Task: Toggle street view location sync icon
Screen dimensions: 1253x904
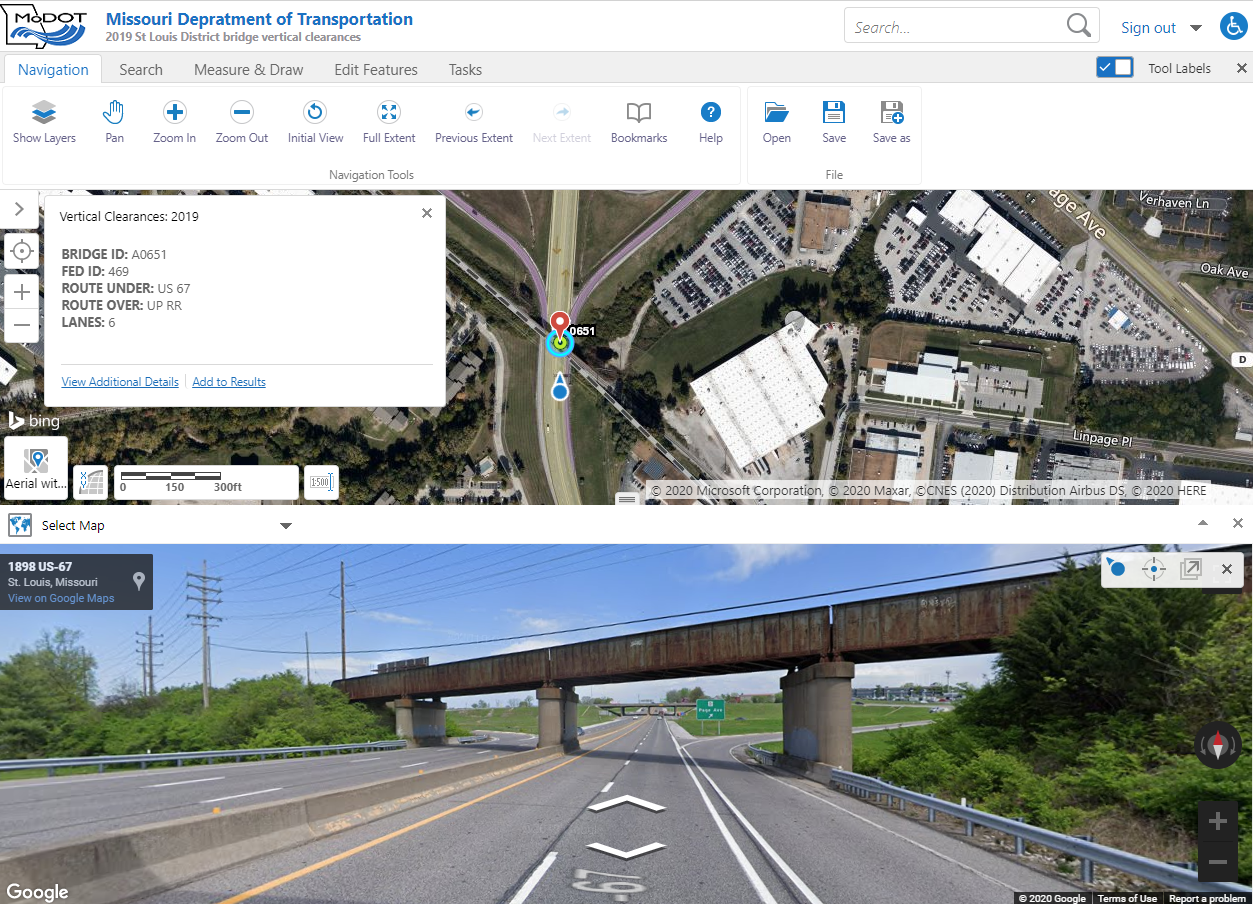Action: point(1154,569)
